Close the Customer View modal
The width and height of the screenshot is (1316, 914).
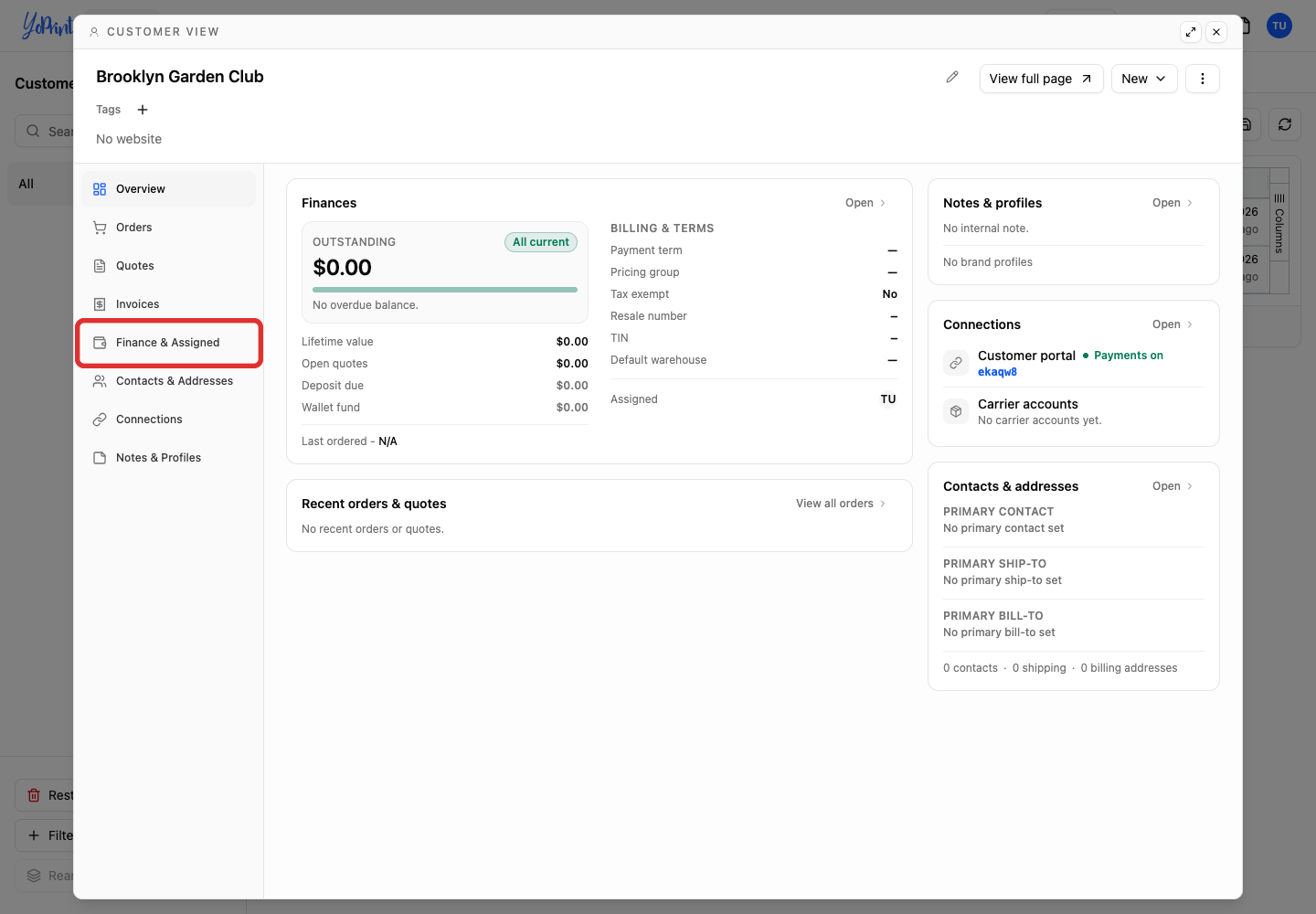(x=1216, y=32)
